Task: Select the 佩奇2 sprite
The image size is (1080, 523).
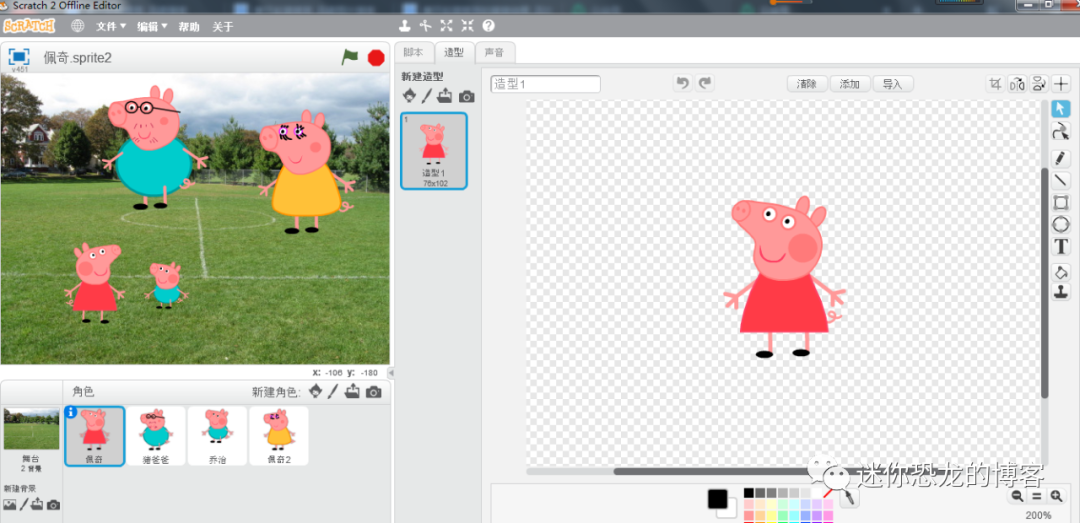Action: 278,435
